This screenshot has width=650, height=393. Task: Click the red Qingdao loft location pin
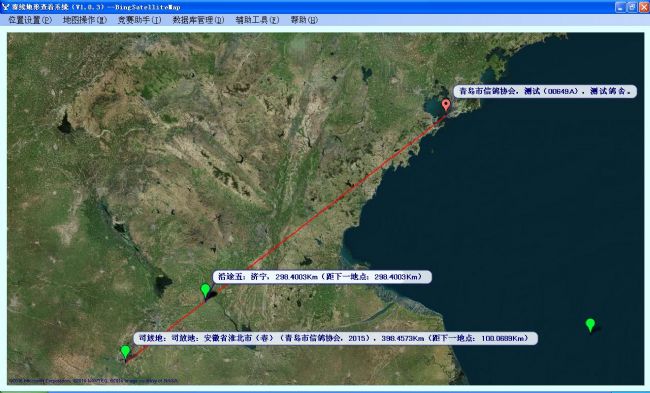click(446, 105)
